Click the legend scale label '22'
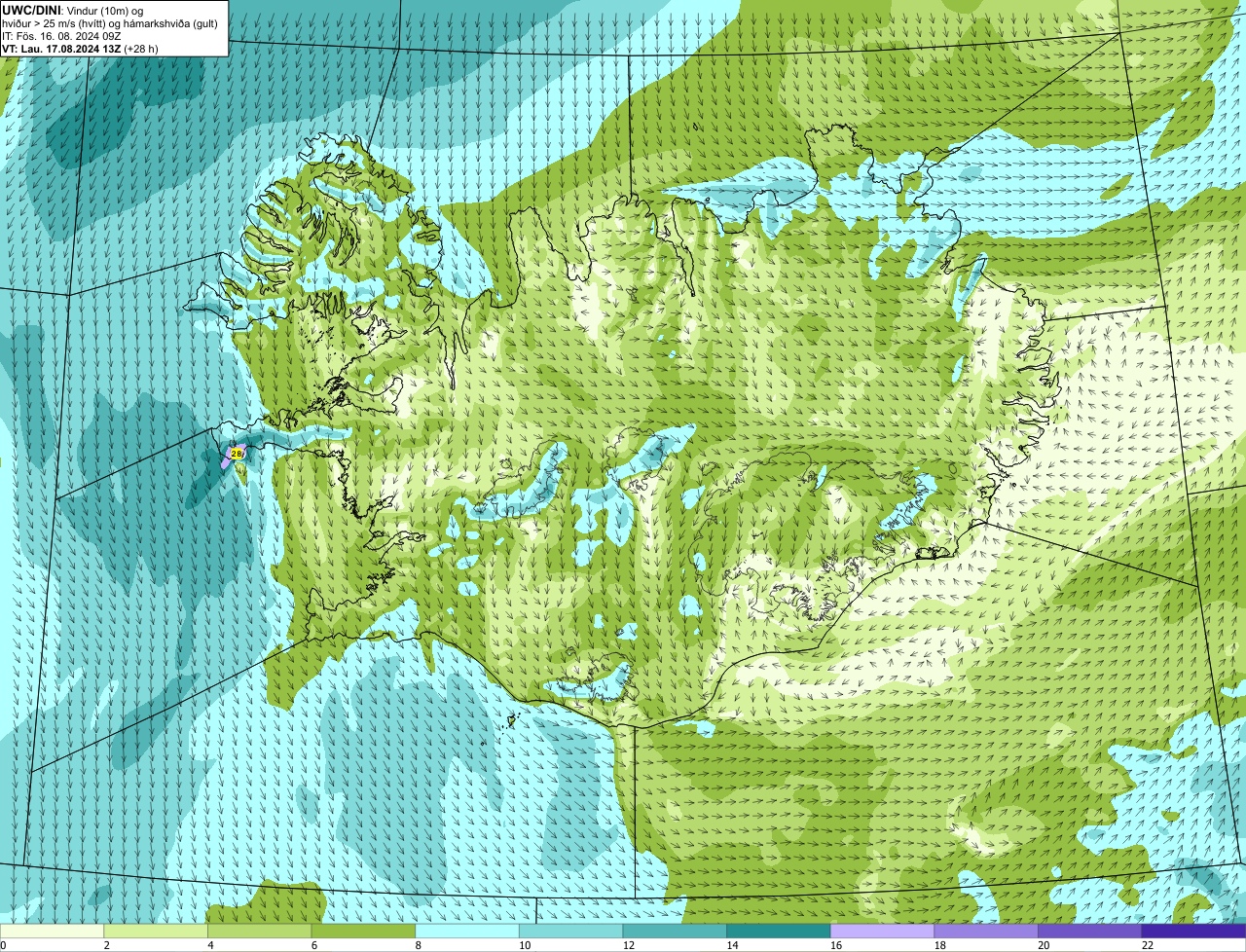This screenshot has width=1246, height=952. [1148, 945]
